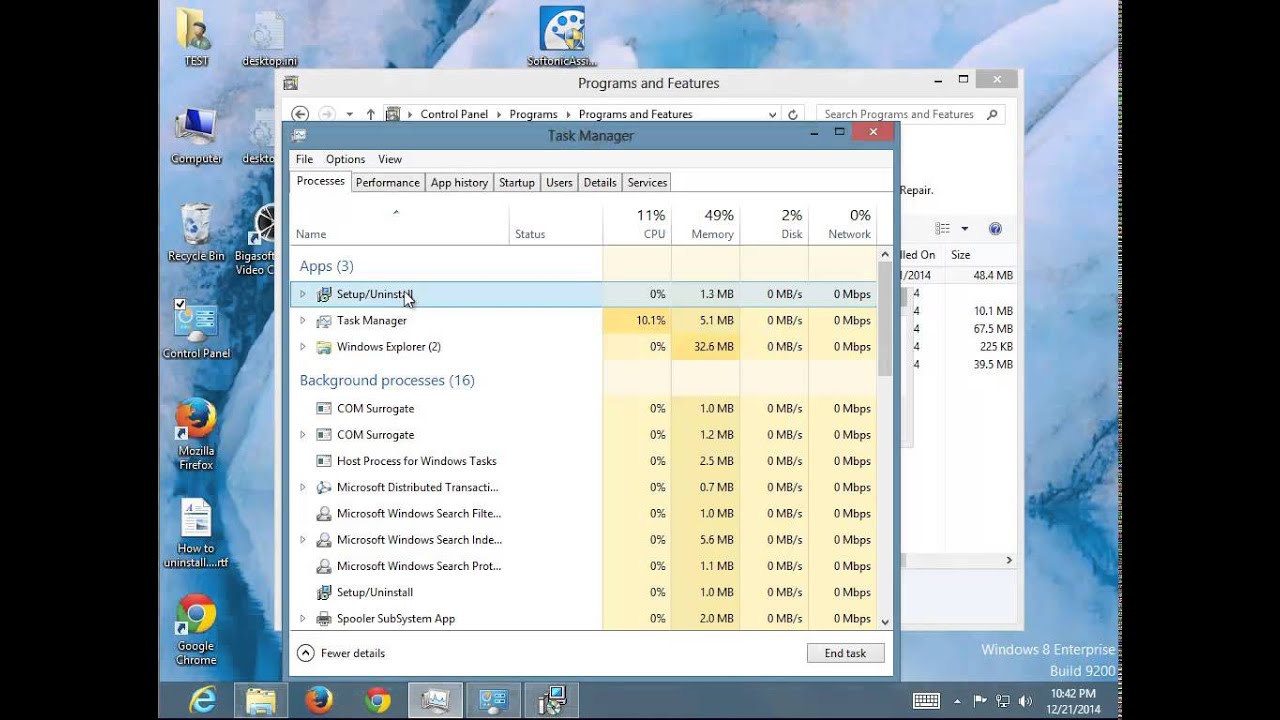Switch to the Details tab
The width and height of the screenshot is (1280, 720).
coord(600,182)
